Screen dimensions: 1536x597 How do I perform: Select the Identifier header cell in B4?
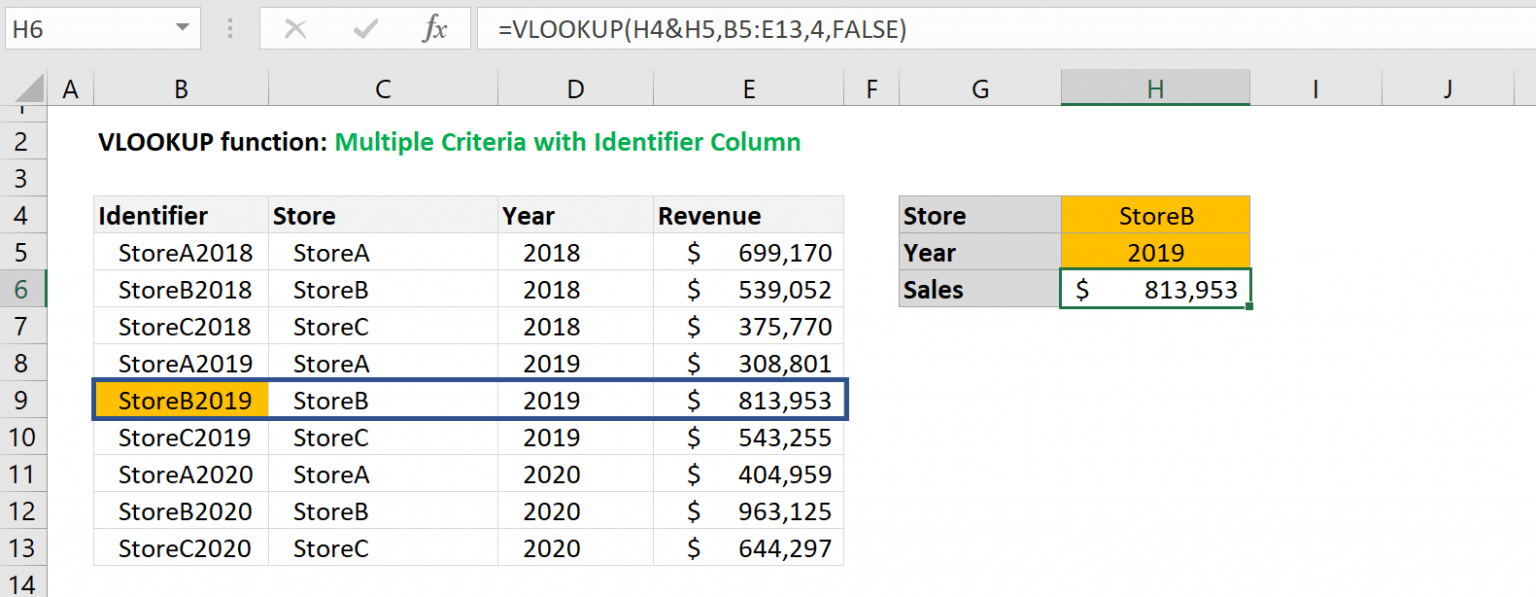pos(180,215)
